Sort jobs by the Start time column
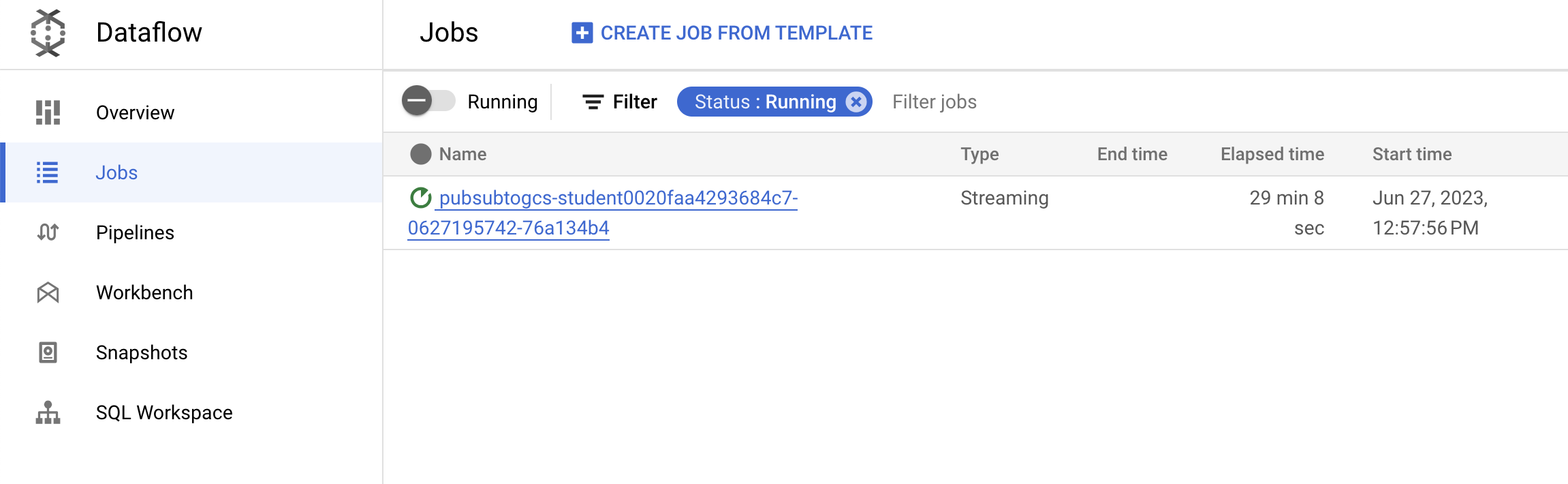 (1411, 154)
